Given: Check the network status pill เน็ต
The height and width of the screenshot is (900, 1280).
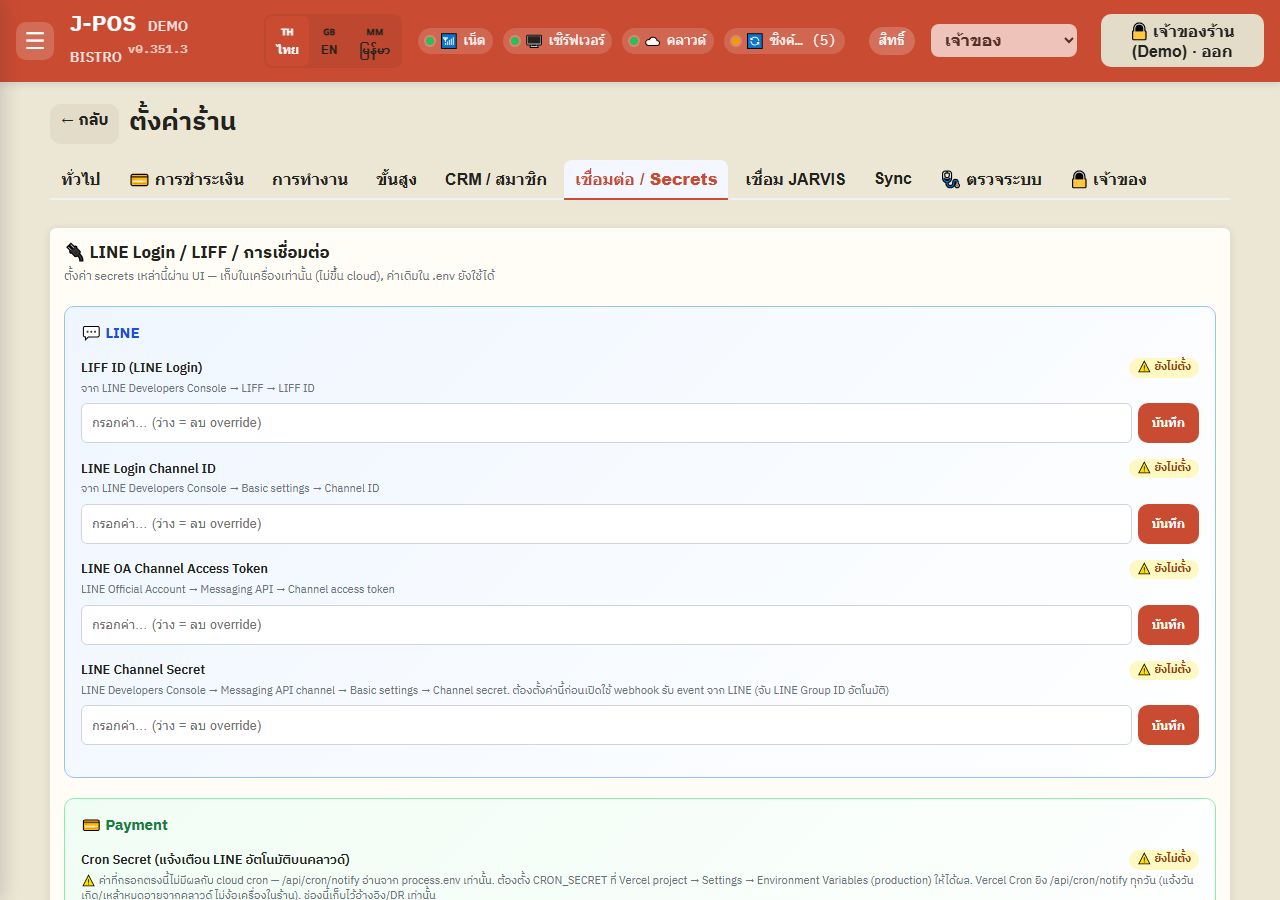Looking at the screenshot, I should coord(455,41).
